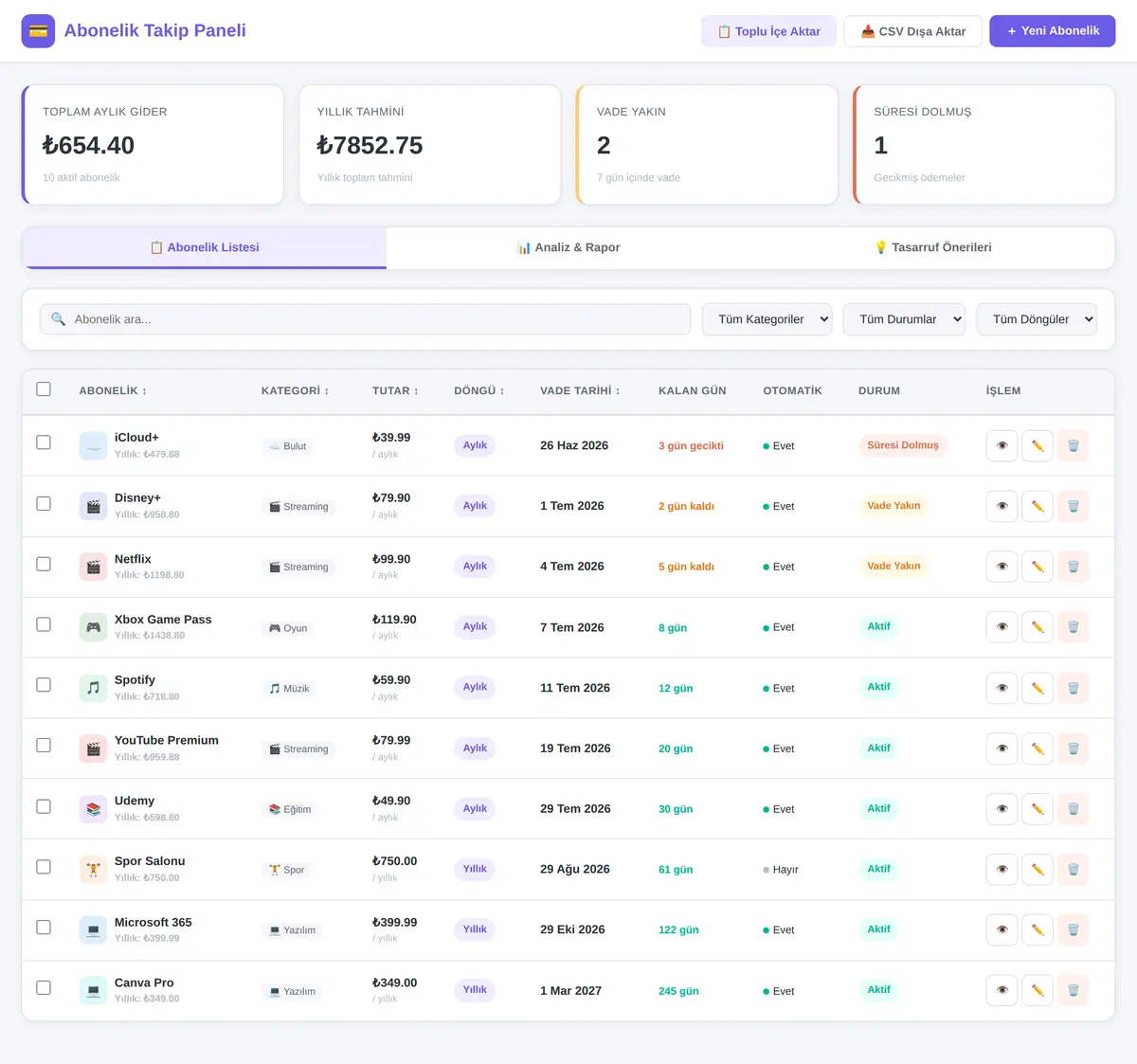
Task: Sort table by Tutar column
Action: (395, 390)
